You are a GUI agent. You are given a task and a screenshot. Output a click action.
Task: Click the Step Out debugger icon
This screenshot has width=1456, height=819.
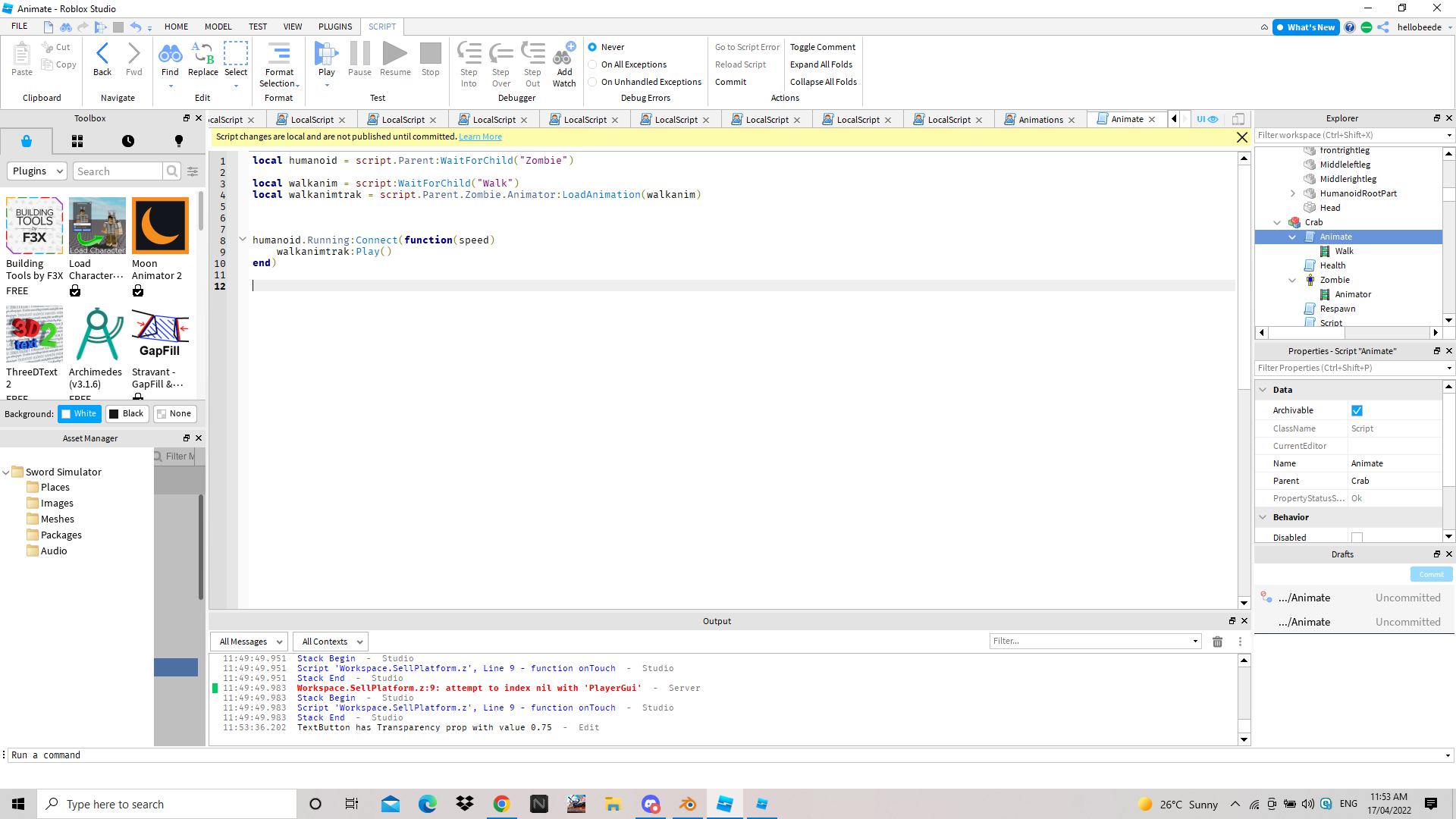(x=532, y=54)
